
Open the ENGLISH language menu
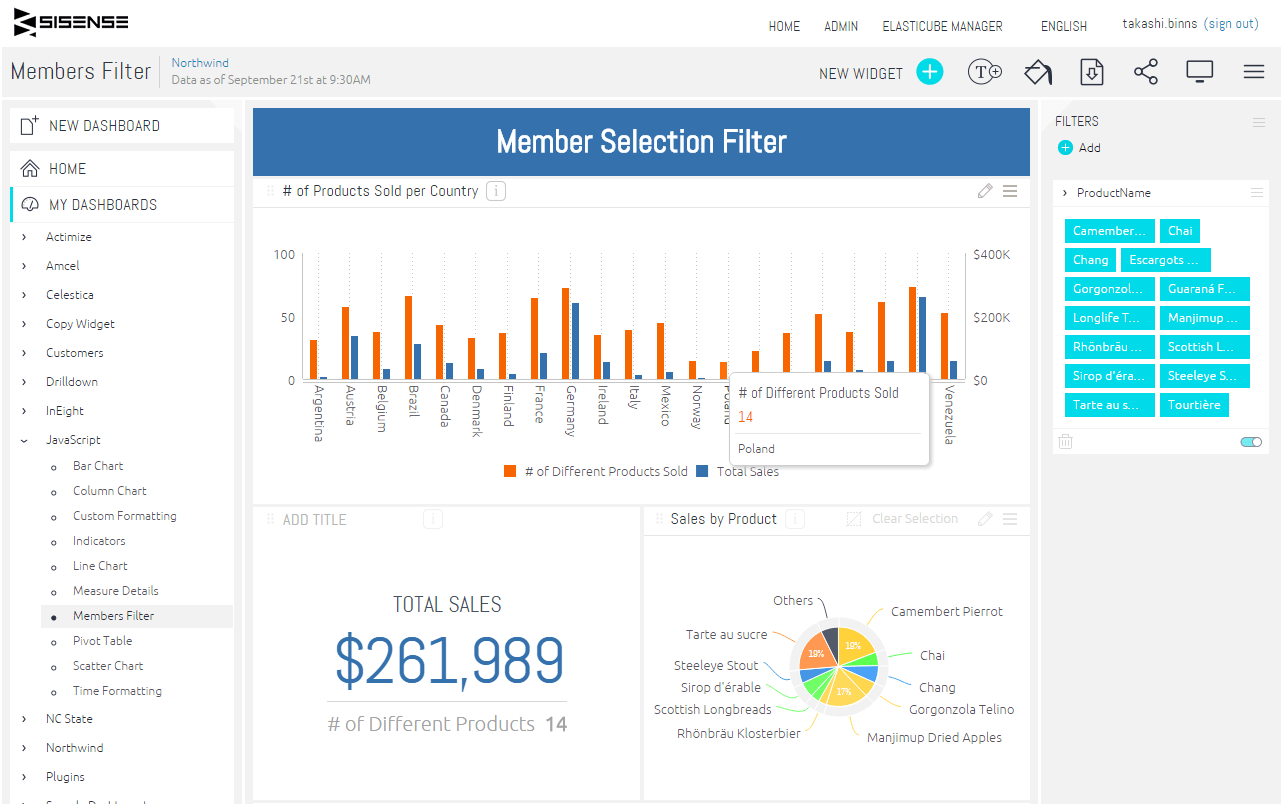1064,27
